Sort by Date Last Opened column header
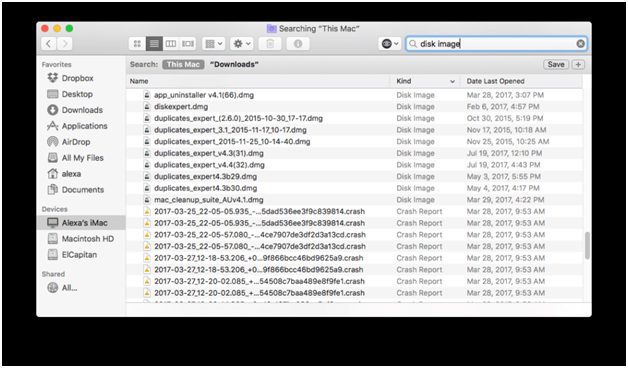The image size is (628, 368). (x=521, y=81)
